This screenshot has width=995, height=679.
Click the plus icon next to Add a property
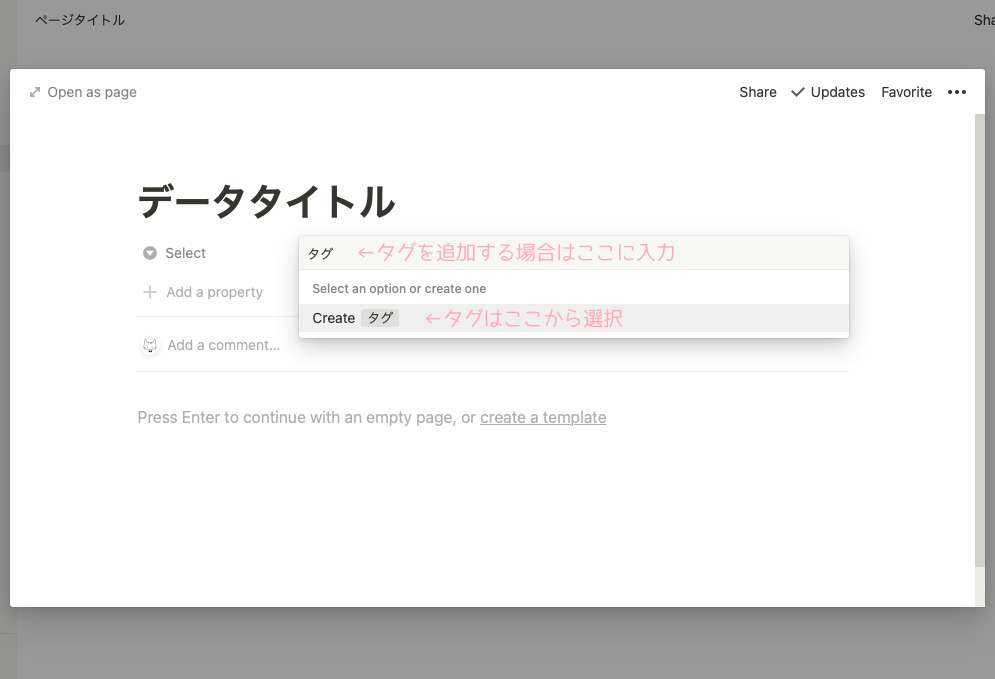(x=148, y=292)
